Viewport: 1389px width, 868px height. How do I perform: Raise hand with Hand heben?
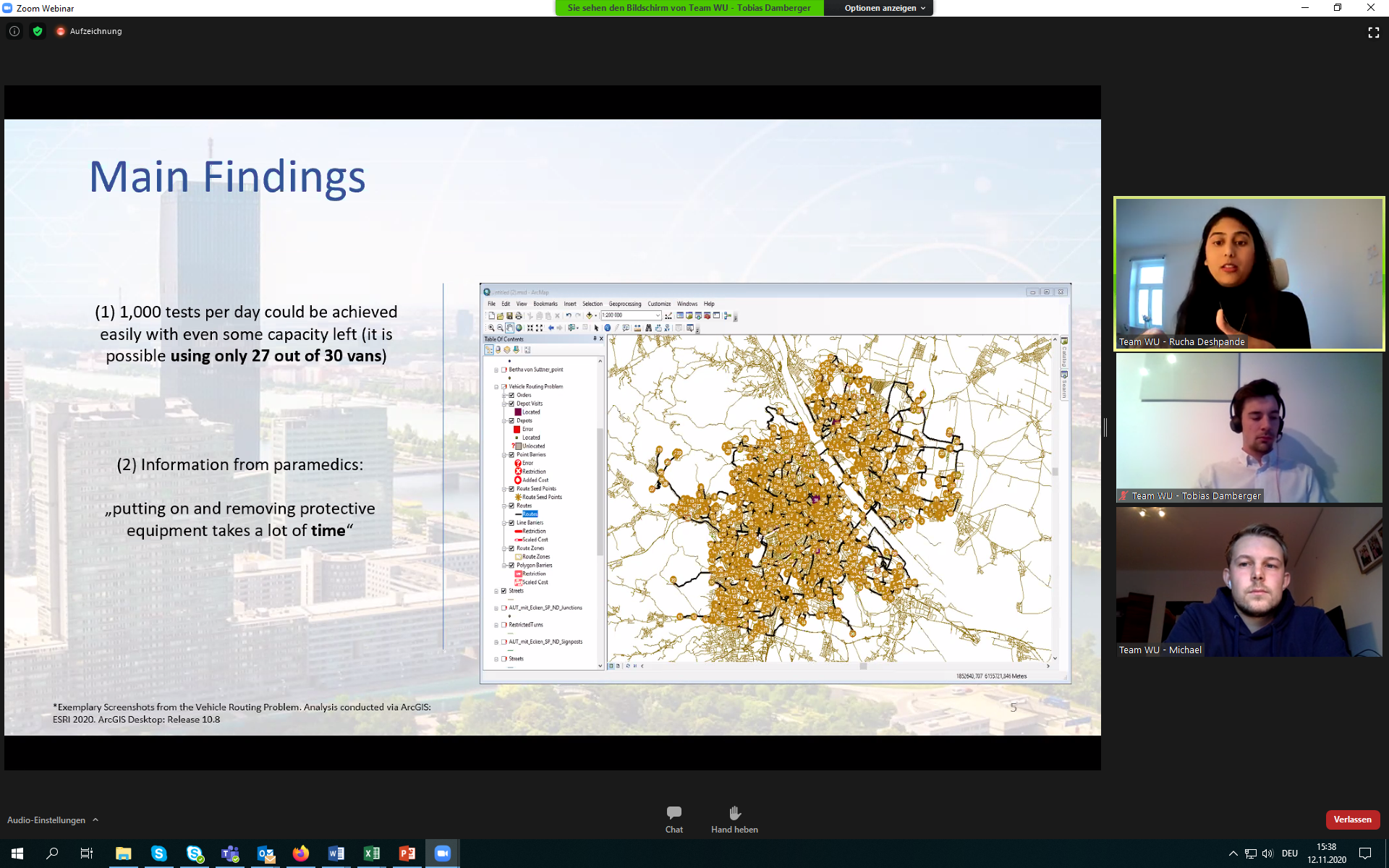pos(734,819)
